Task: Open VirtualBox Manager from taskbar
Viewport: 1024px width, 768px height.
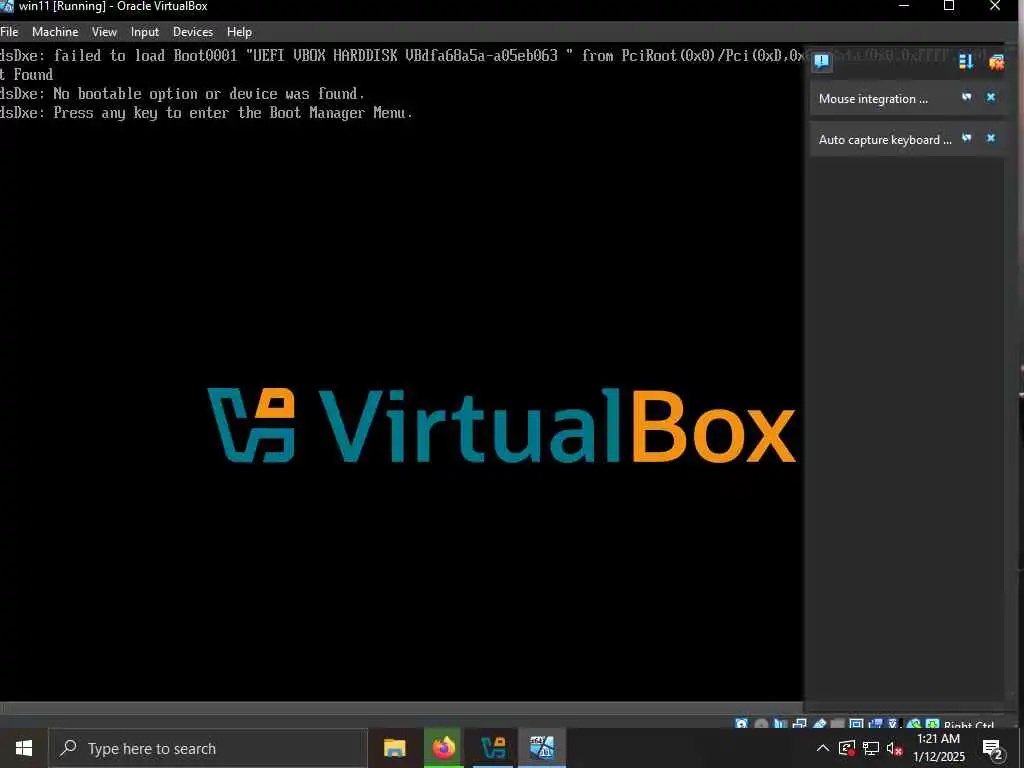Action: (493, 748)
